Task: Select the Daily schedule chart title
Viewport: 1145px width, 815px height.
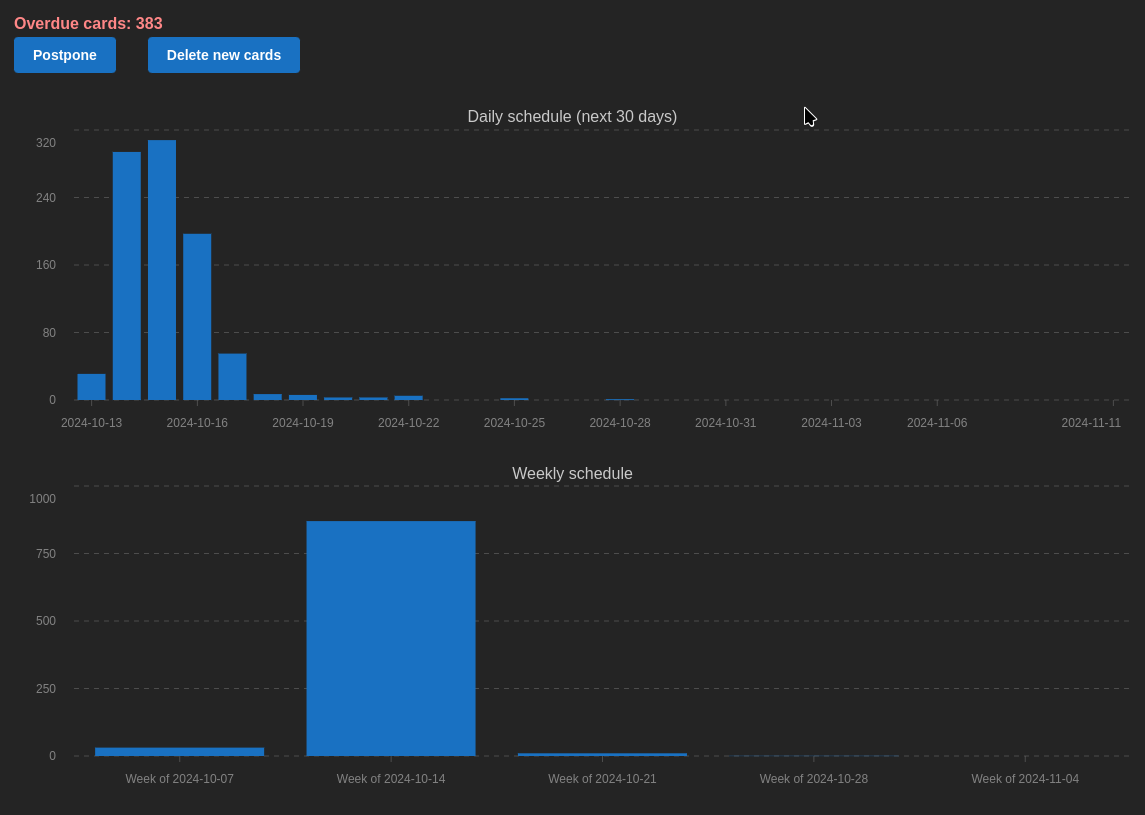Action: (x=572, y=117)
